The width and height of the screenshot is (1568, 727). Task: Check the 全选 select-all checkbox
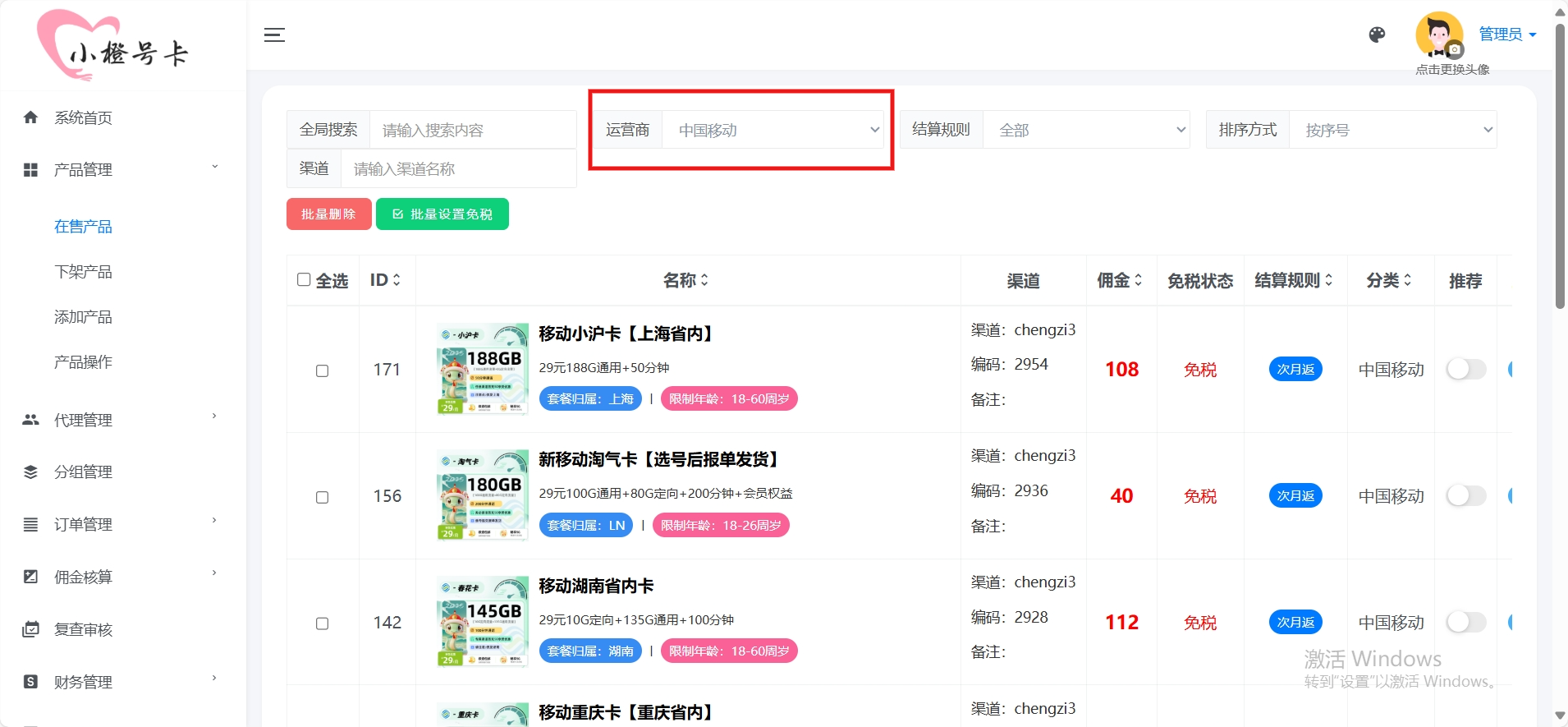point(304,279)
